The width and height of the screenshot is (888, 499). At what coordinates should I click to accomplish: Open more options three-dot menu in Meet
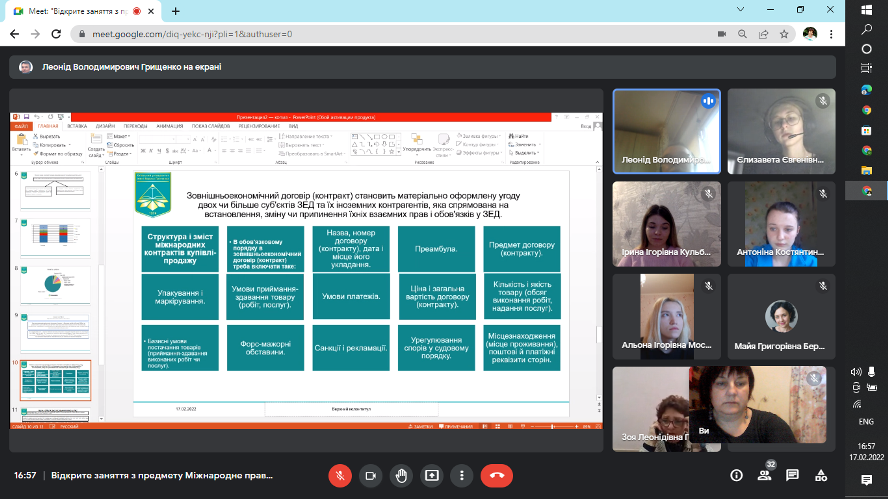[x=462, y=476]
